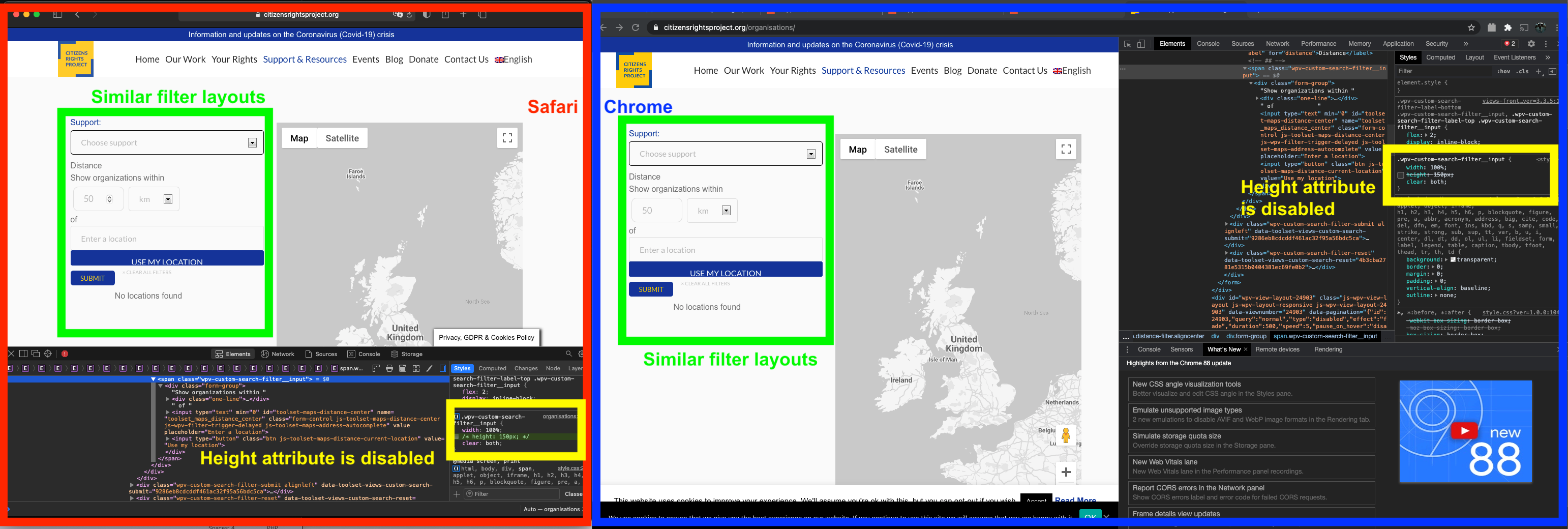Click the Safari inspector dock-to-side icon
Viewport: 1568px width, 529px height.
pos(23,354)
